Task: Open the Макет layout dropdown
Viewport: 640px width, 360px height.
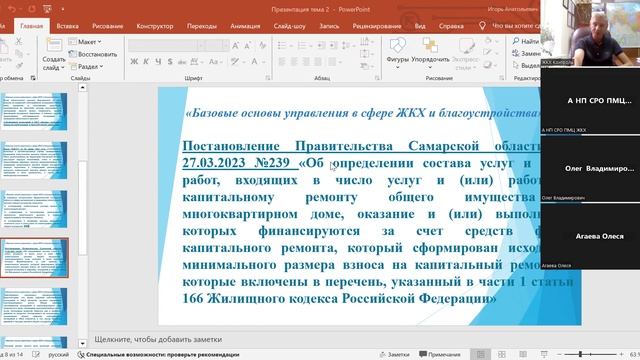Action: coord(85,42)
